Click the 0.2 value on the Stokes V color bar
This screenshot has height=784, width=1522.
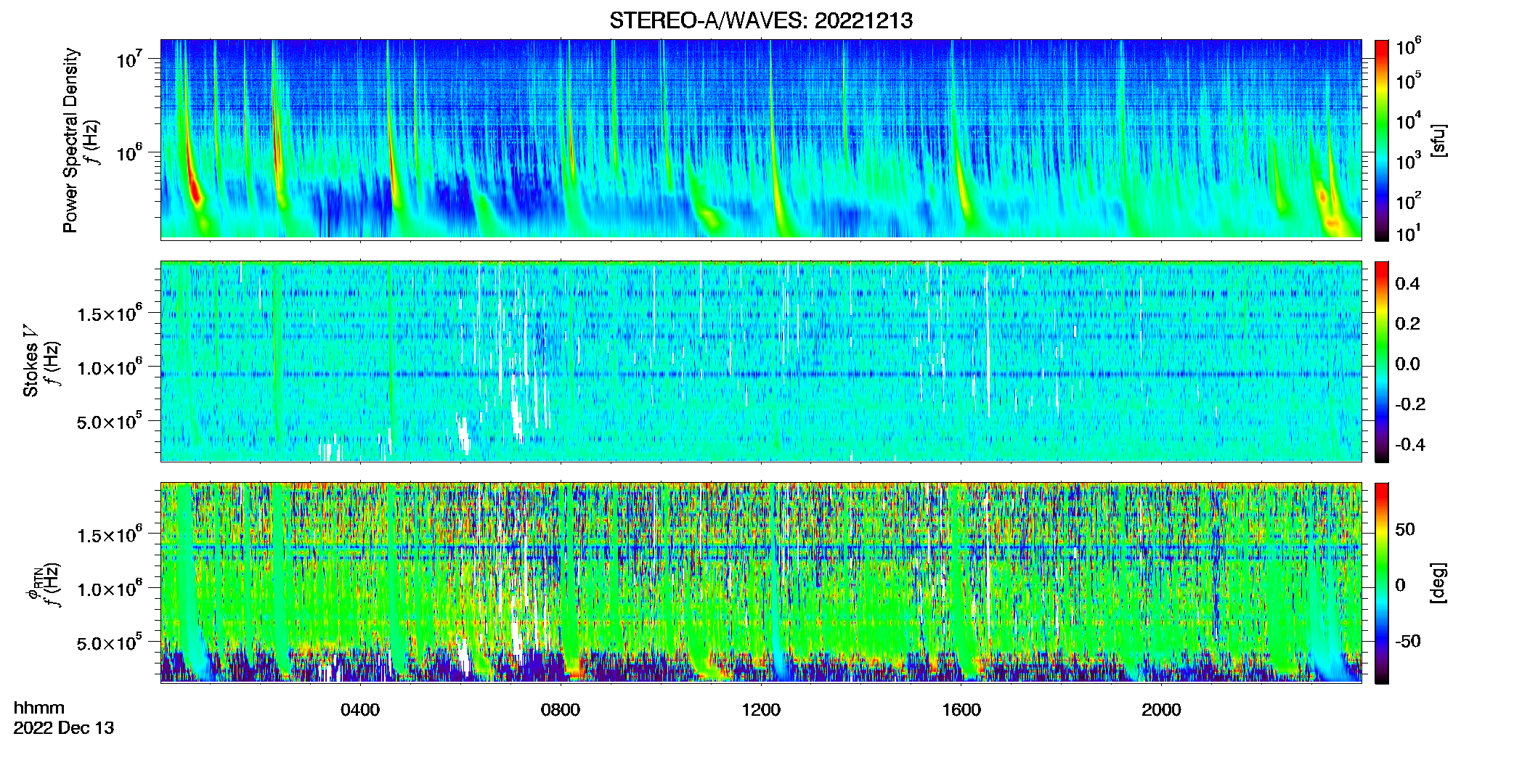pos(1407,324)
